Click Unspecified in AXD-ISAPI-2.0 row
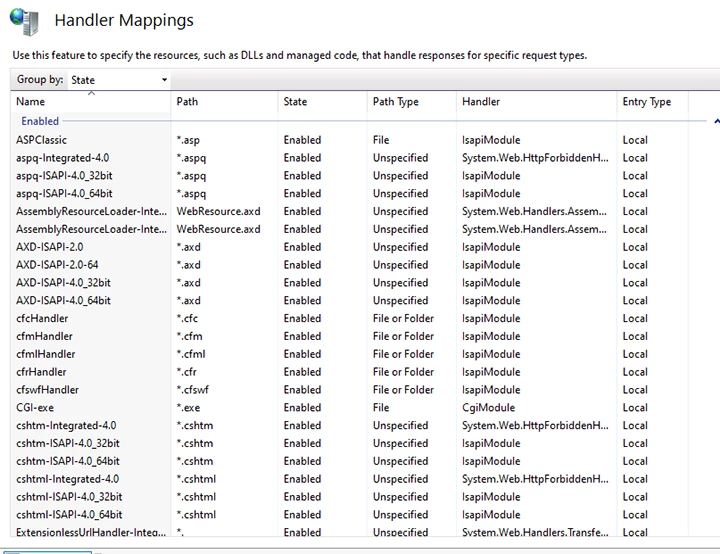Viewport: 720px width, 554px height. [x=400, y=247]
